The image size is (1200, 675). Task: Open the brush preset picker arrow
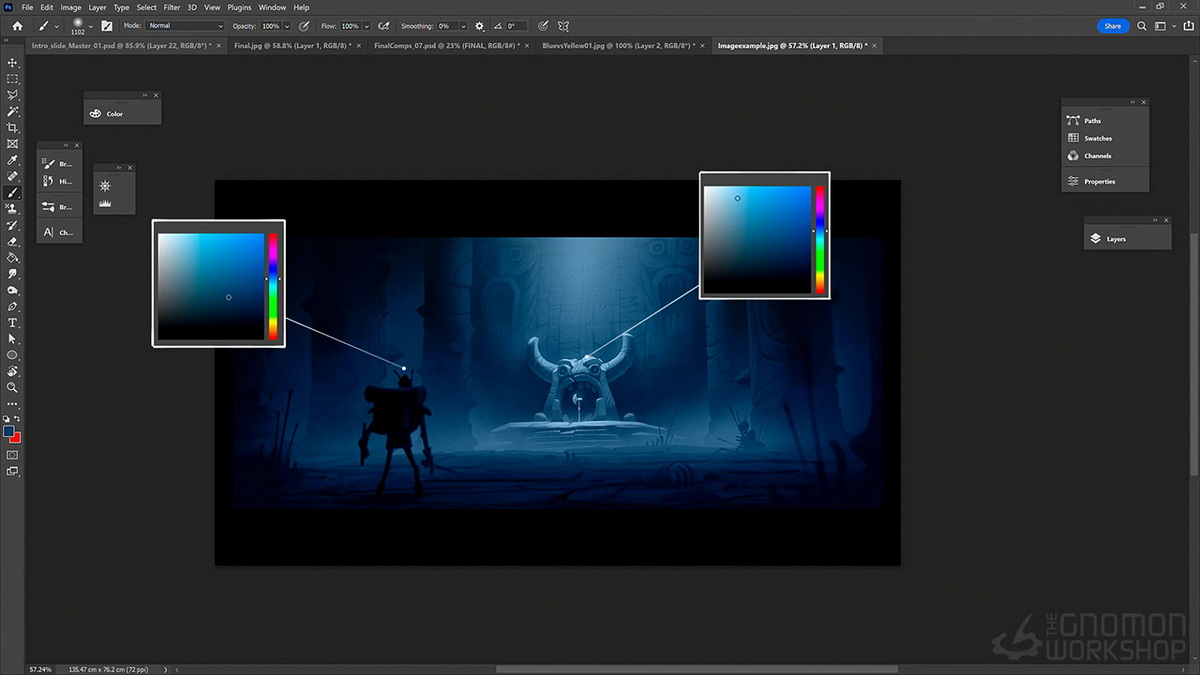[x=91, y=26]
